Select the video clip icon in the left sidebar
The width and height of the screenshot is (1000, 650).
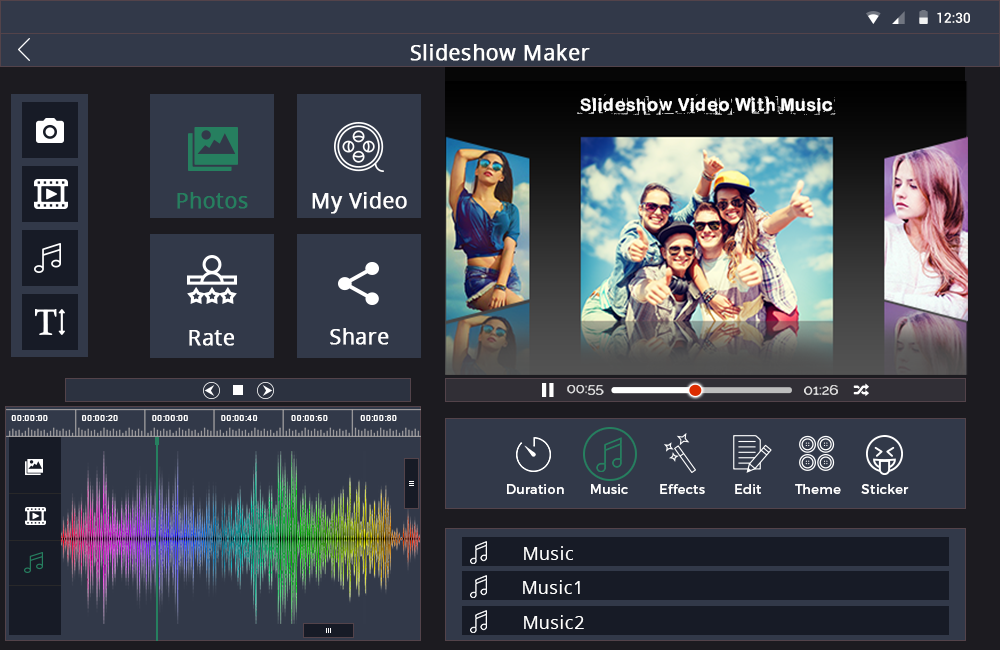click(x=50, y=194)
